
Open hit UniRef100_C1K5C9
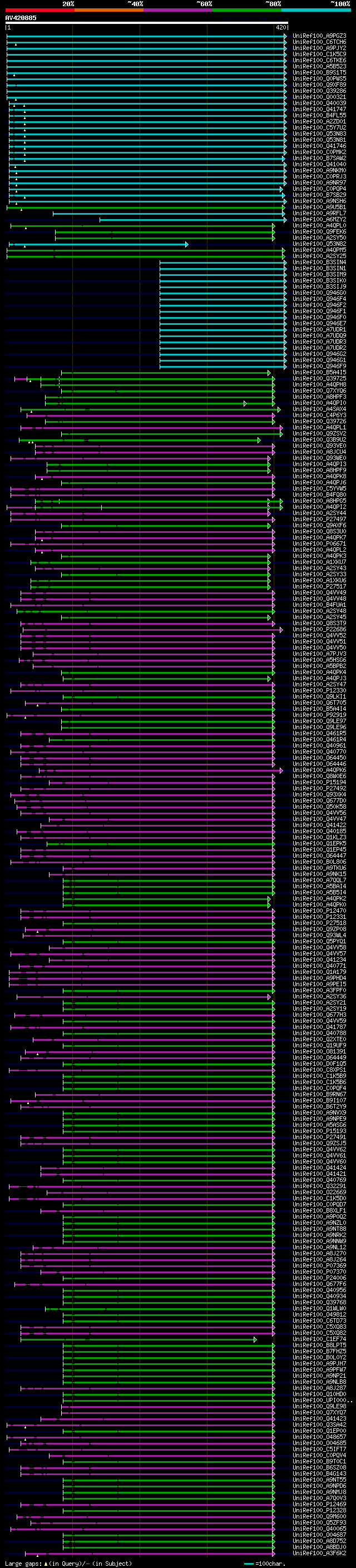[319, 54]
